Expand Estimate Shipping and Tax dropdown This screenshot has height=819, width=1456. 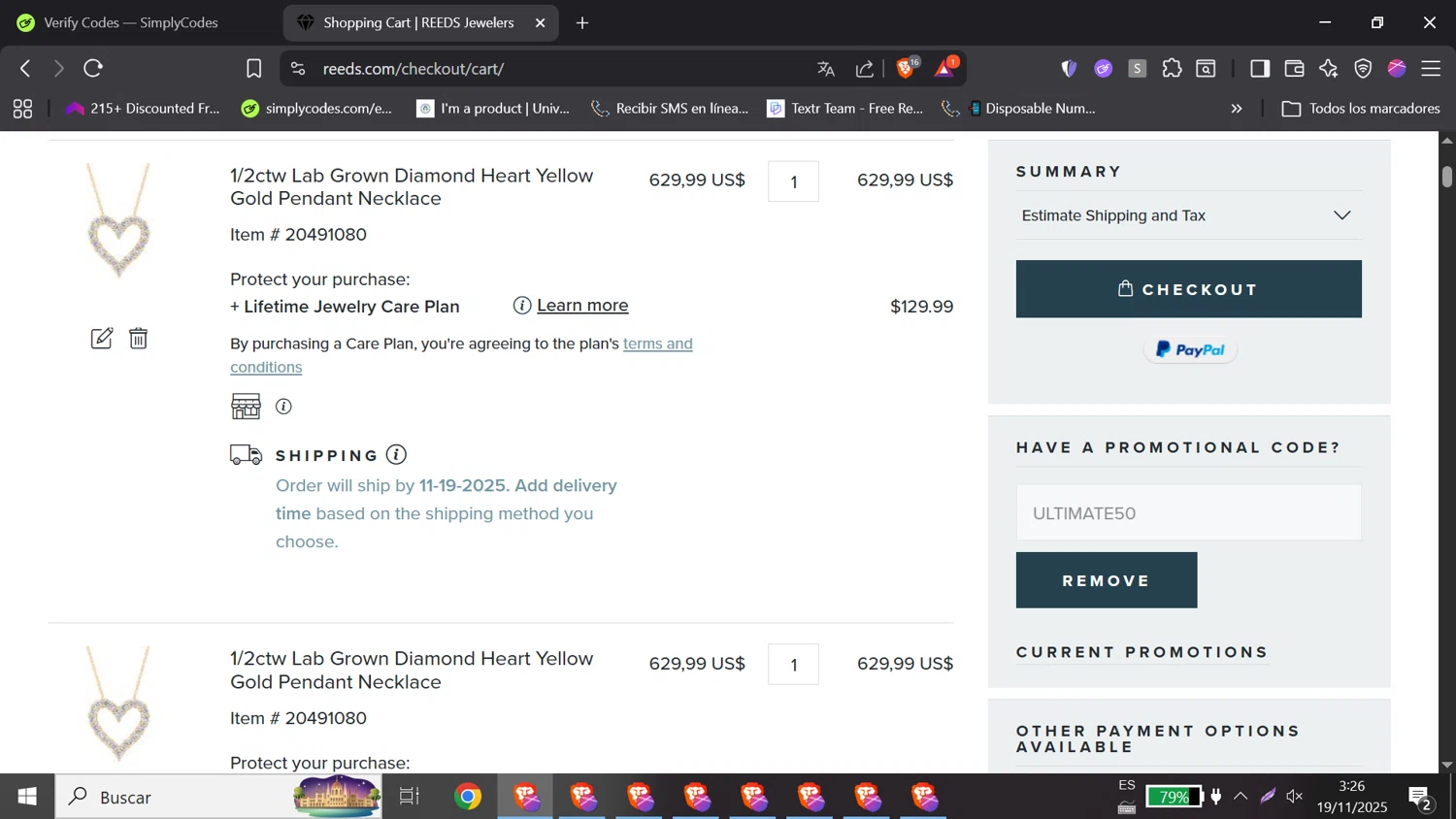click(1188, 215)
